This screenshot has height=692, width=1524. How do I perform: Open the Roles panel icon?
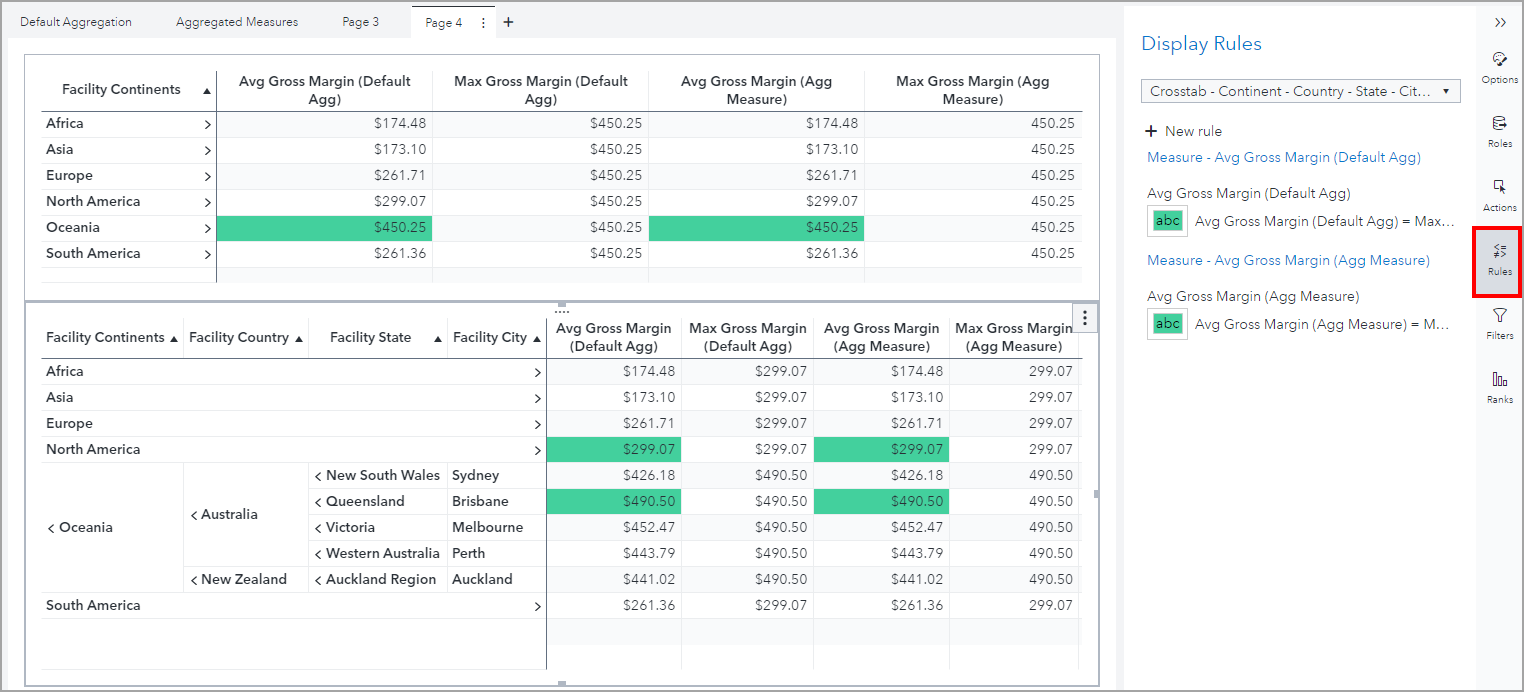point(1499,133)
